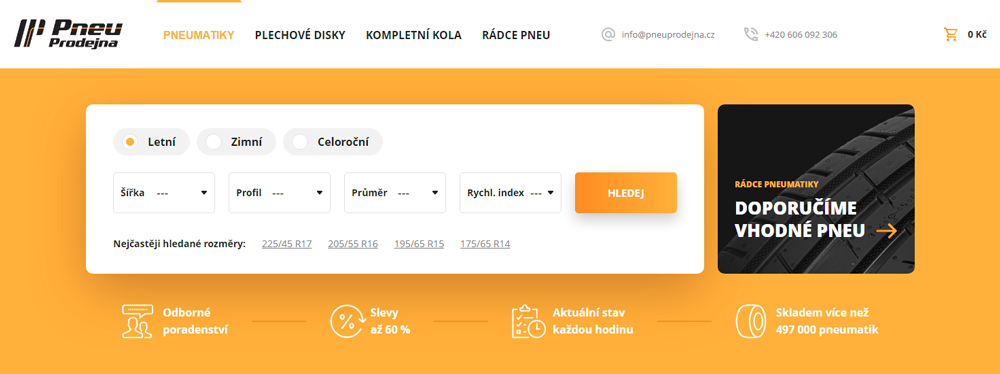
Task: Click the tire stock icon
Action: click(751, 321)
